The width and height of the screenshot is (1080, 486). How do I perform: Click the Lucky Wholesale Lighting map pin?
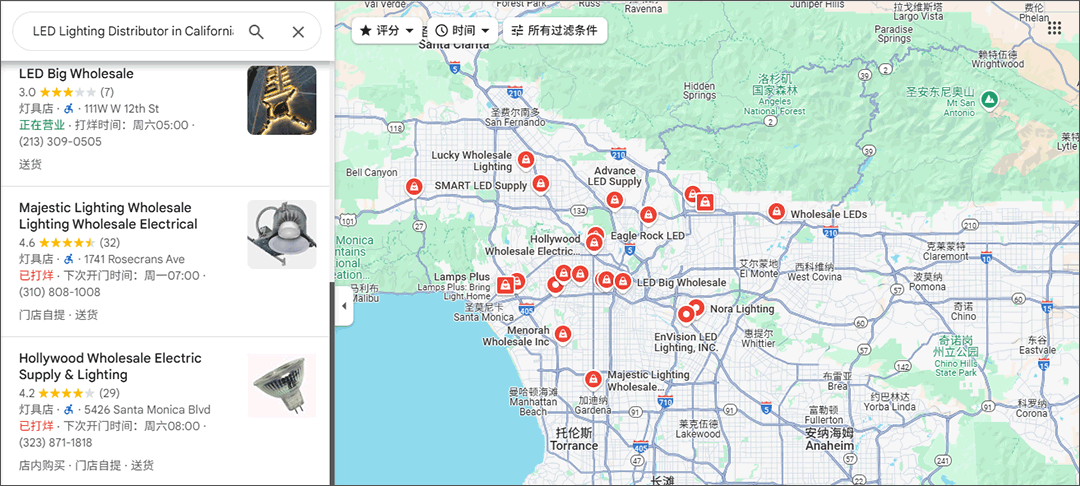[526, 160]
